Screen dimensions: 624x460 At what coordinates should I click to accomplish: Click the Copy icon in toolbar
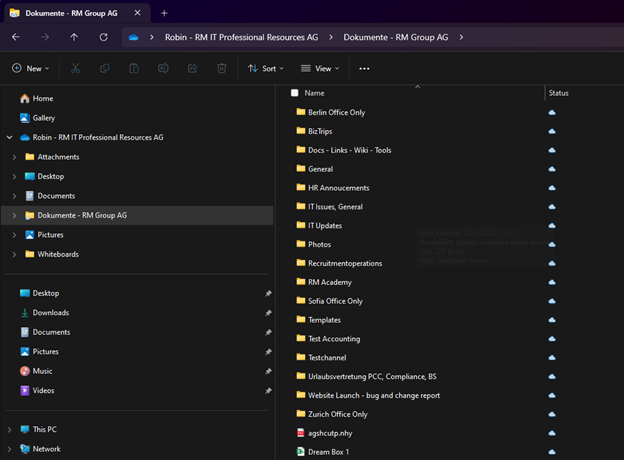click(104, 69)
